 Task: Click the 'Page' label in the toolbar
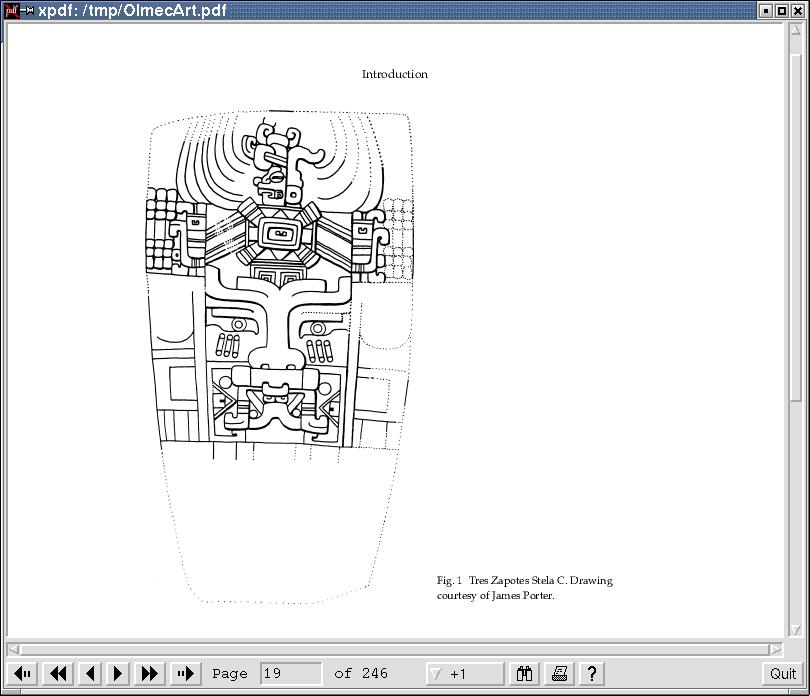tap(230, 674)
